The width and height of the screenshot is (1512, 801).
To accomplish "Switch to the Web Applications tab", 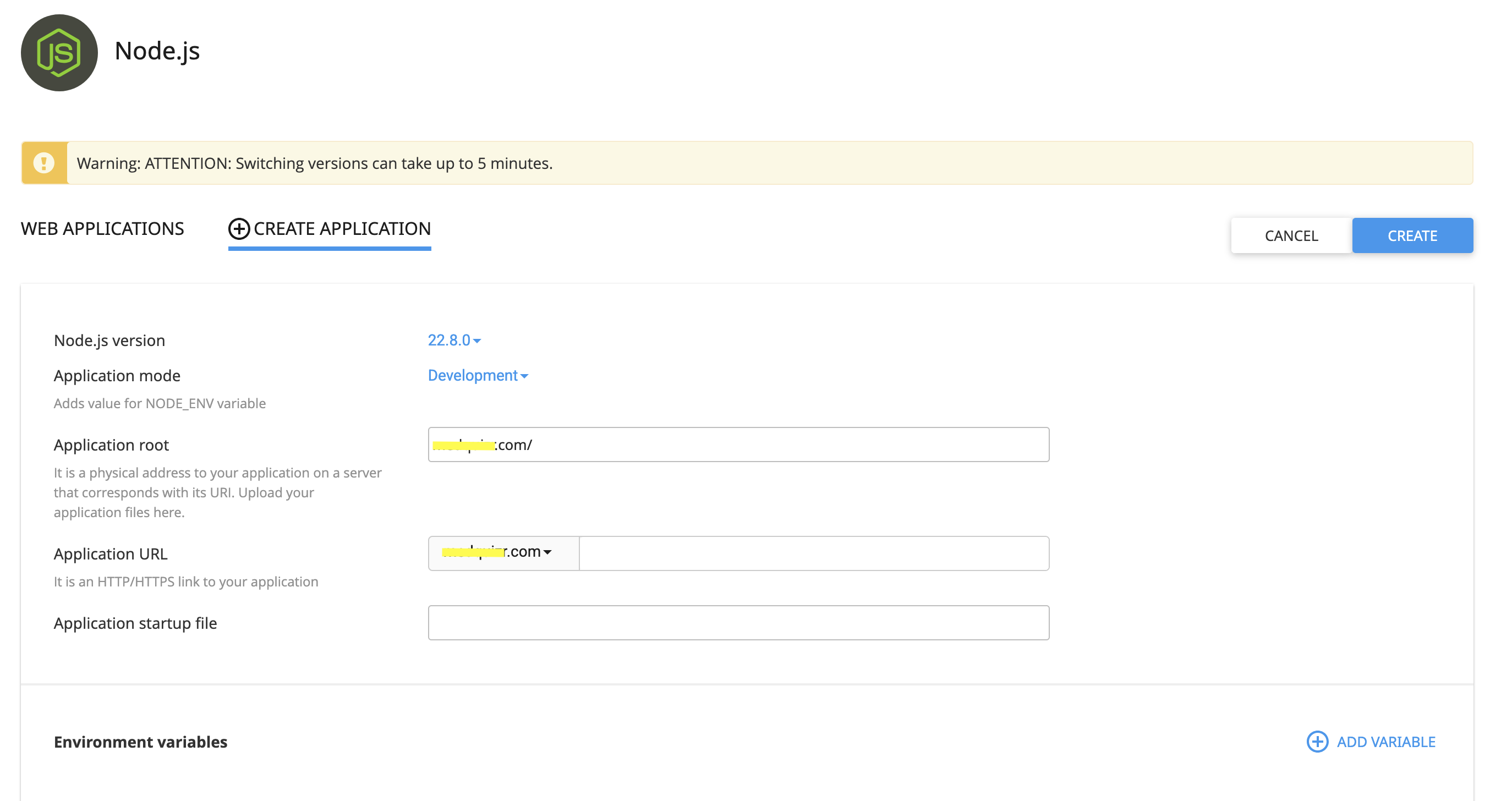I will [x=102, y=228].
